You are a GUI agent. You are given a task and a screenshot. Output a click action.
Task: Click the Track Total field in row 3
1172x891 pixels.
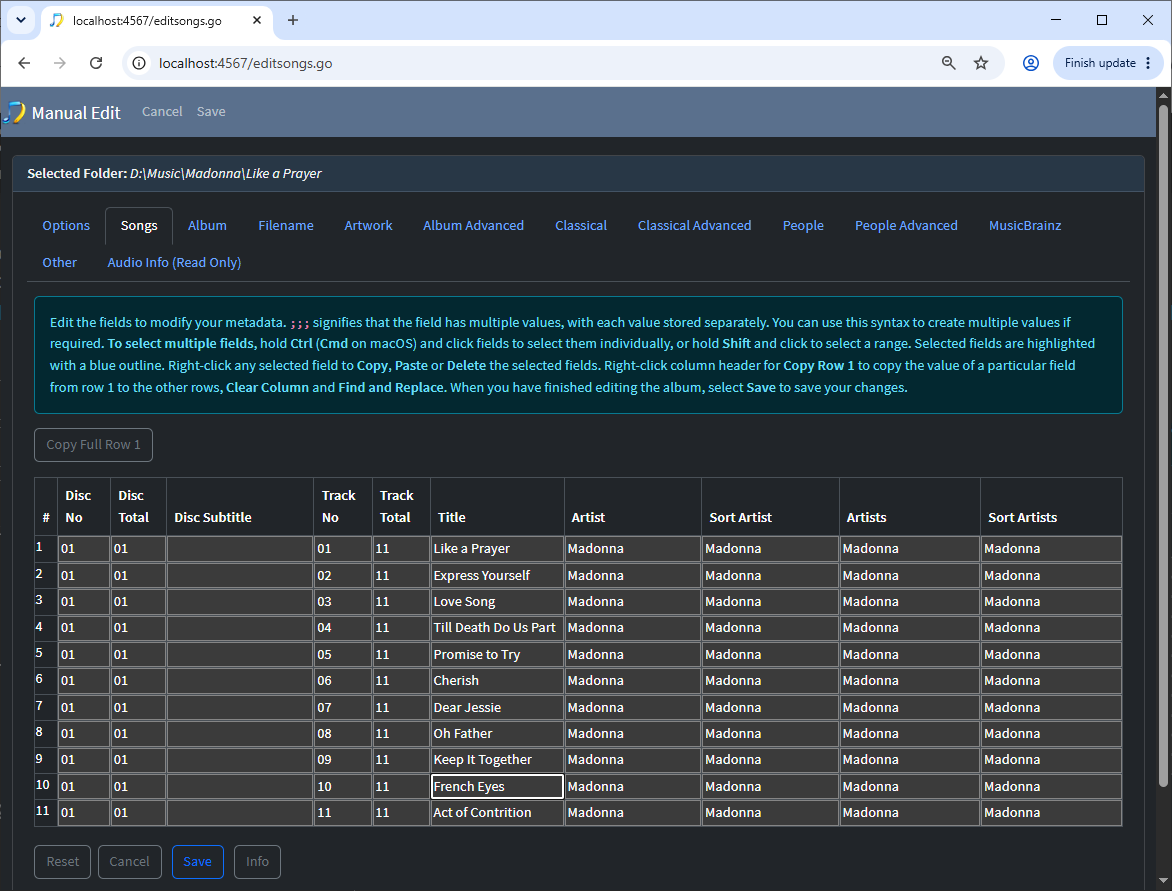[x=401, y=602]
